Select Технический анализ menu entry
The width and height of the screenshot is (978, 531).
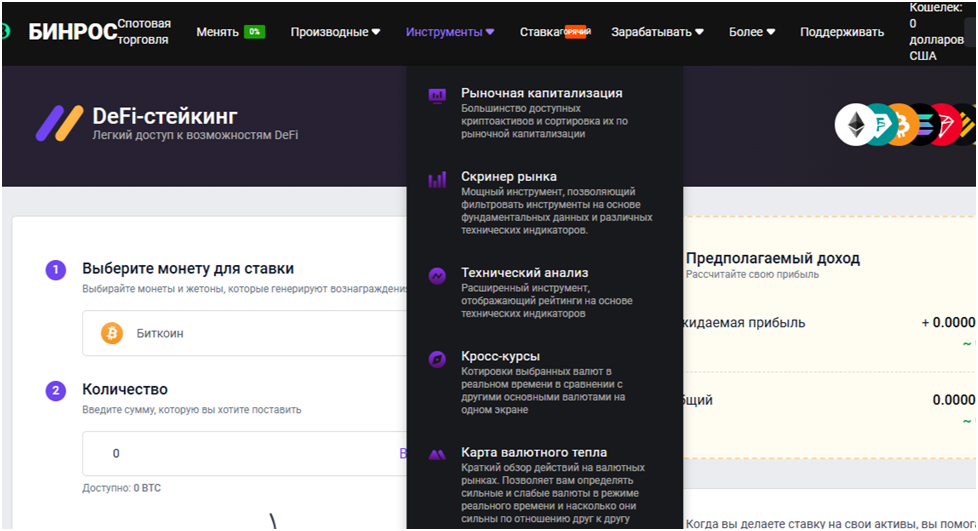tap(544, 293)
